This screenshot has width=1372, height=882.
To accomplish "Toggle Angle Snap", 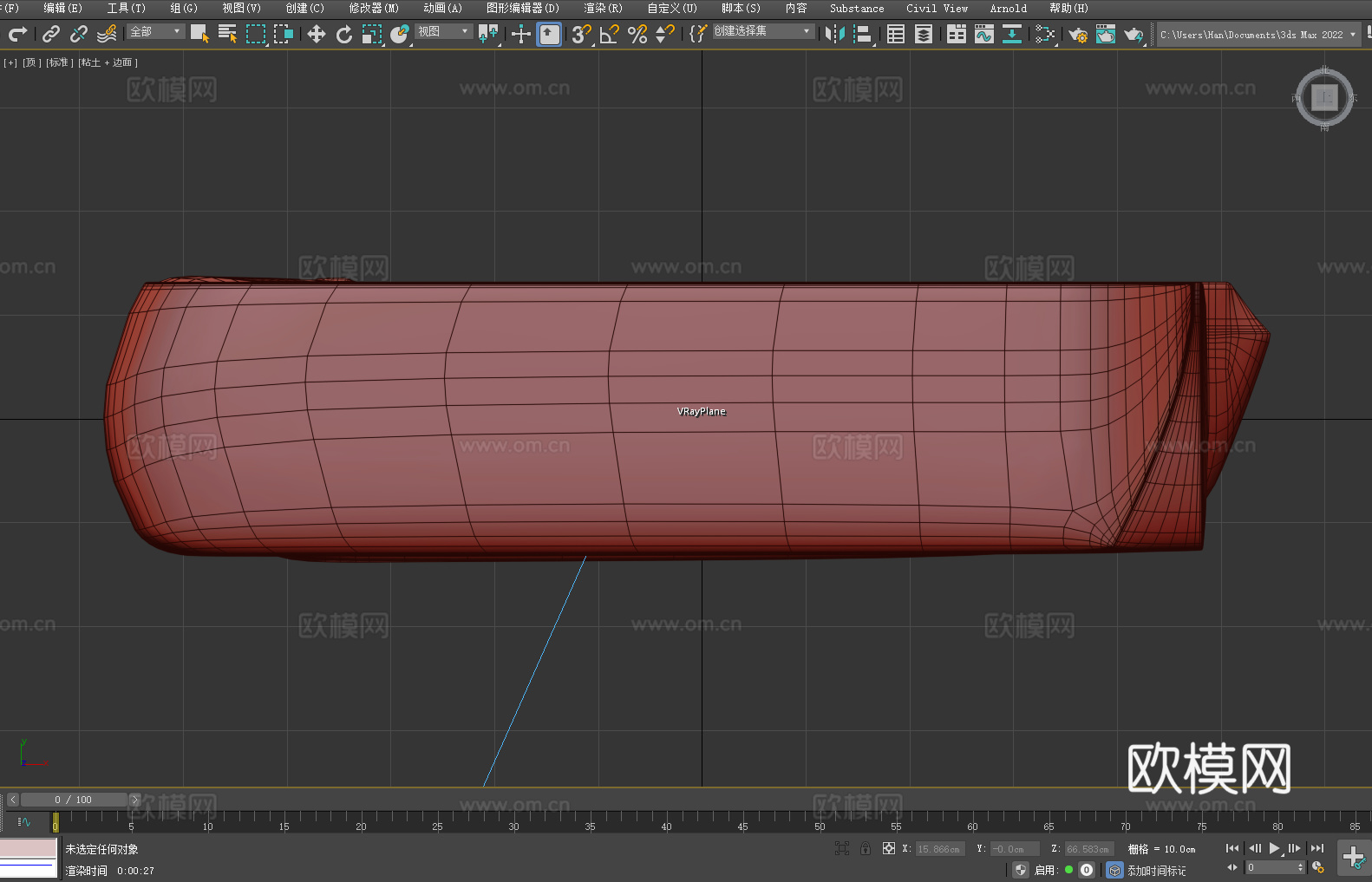I will pyautogui.click(x=609, y=34).
